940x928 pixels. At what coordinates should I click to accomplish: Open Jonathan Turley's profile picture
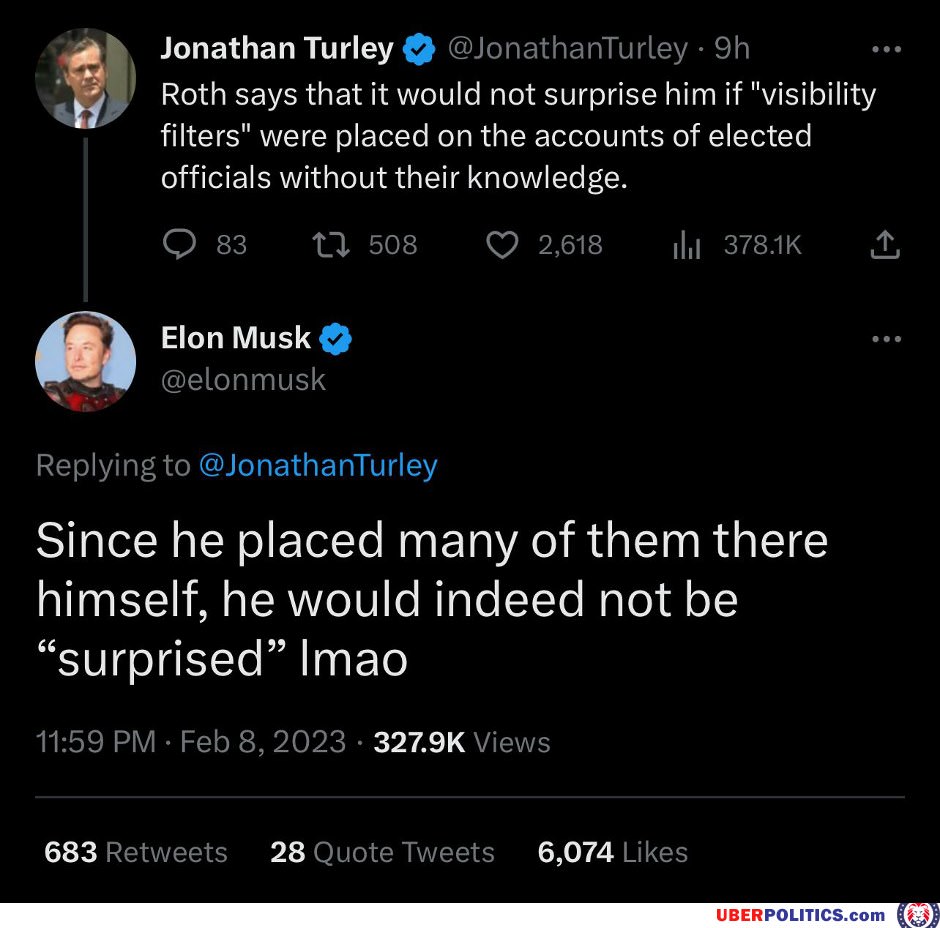coord(85,78)
